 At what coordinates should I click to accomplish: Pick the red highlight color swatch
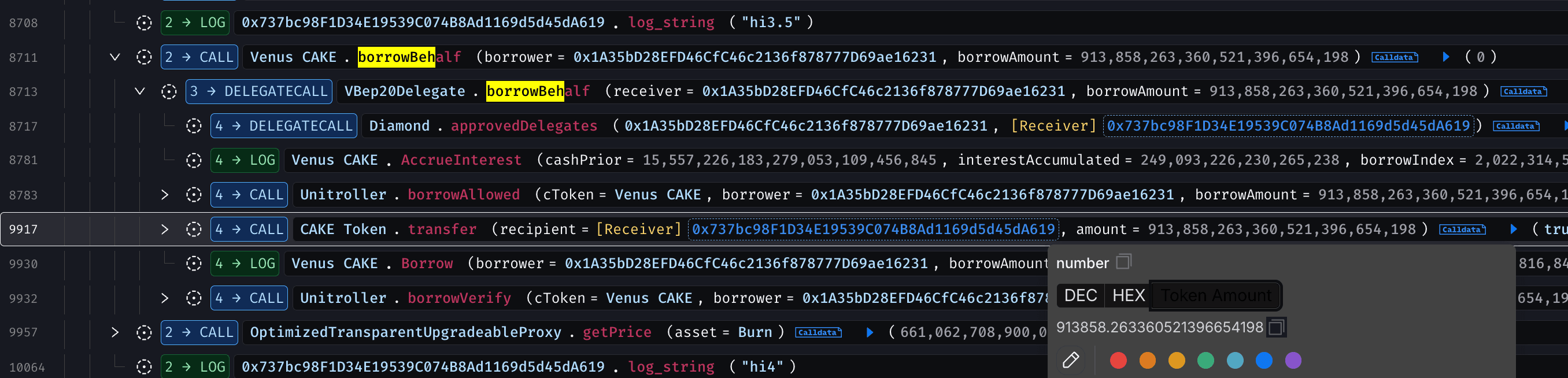(1118, 360)
